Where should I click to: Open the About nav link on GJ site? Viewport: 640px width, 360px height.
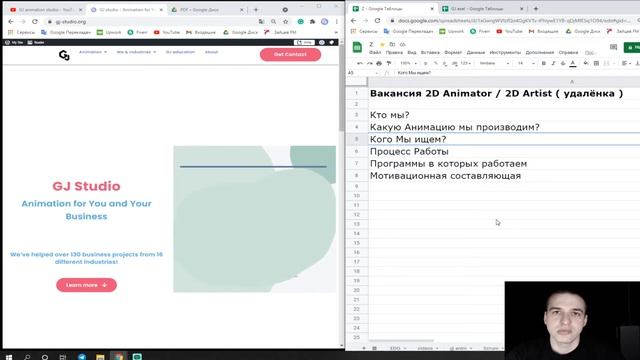(x=211, y=52)
